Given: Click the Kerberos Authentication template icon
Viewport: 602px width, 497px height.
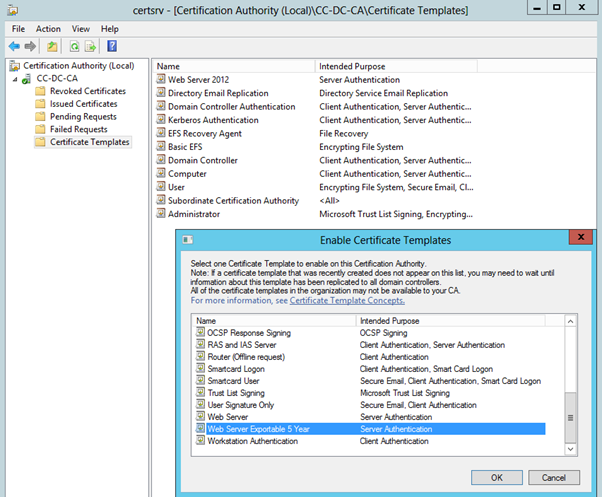Looking at the screenshot, I should coord(160,120).
